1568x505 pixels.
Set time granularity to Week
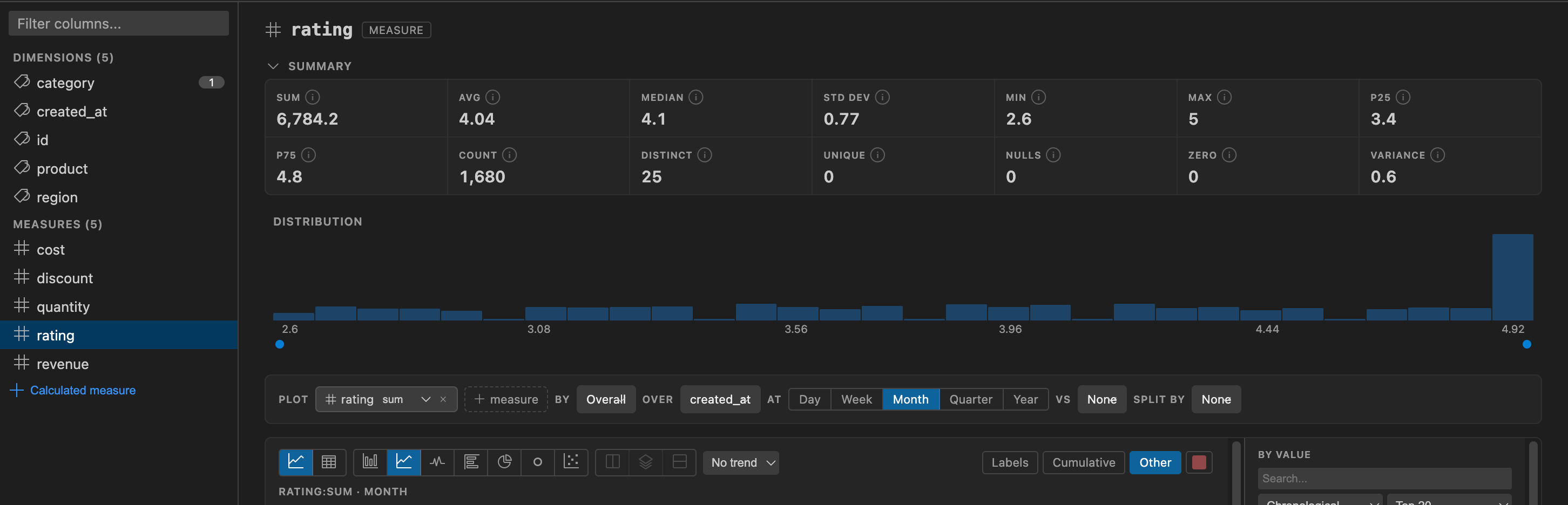click(x=856, y=399)
